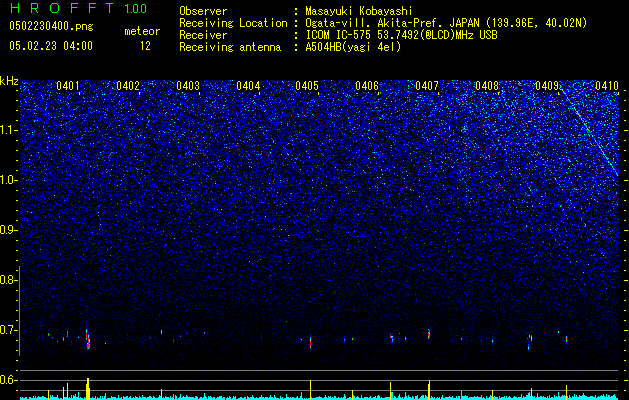The height and width of the screenshot is (400, 629).
Task: Click the meteor count label
Action: point(142,31)
